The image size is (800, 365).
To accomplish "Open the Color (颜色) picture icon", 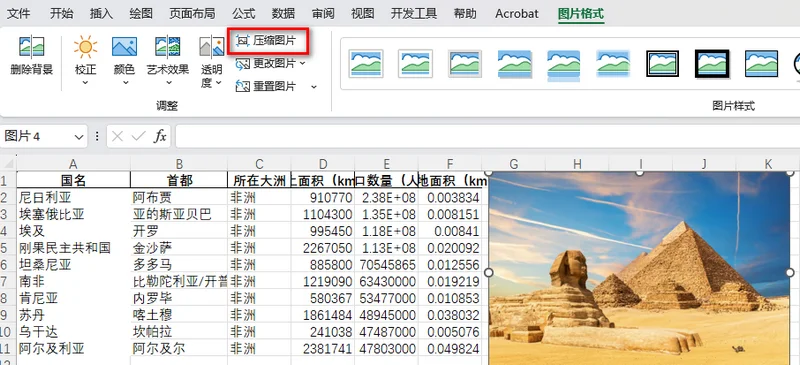I will tap(124, 46).
